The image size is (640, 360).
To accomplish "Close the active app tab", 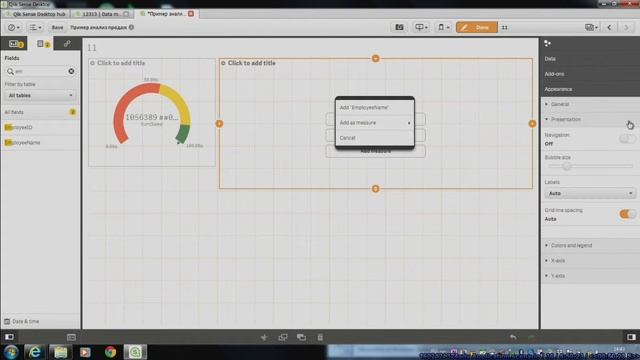I will point(191,14).
